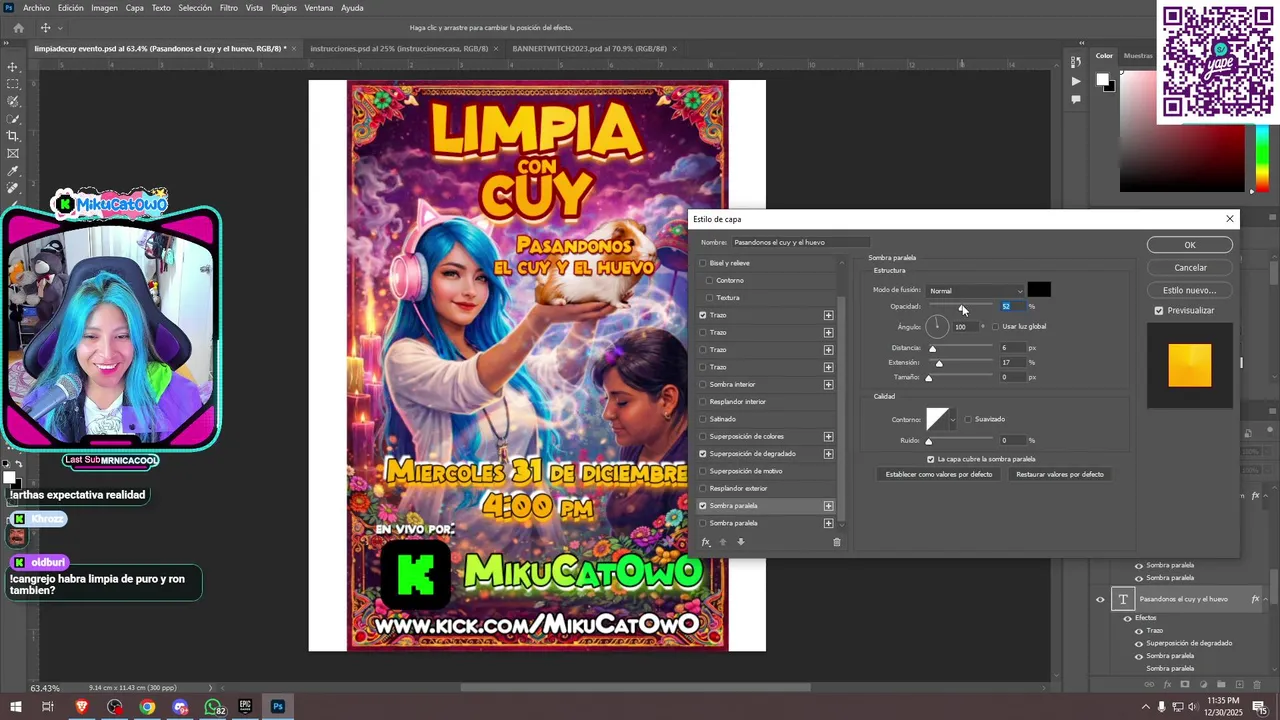This screenshot has width=1280, height=720.
Task: Create adjustment layer icon in Layers panel
Action: (1203, 685)
